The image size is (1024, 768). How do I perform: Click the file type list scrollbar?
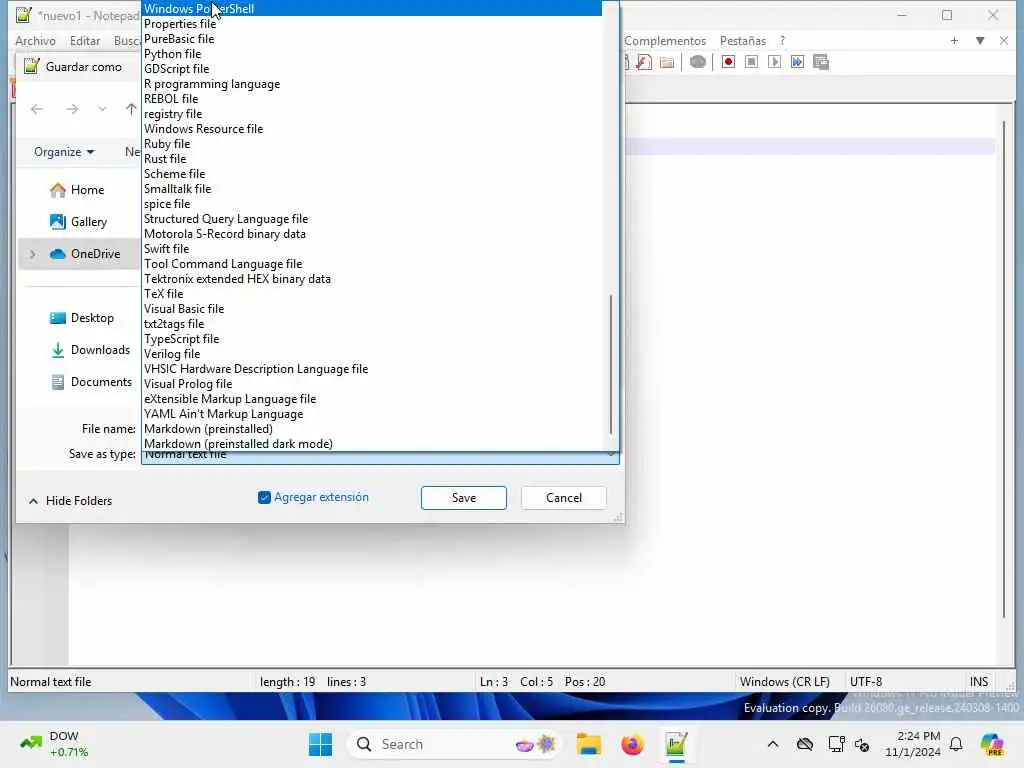[611, 364]
